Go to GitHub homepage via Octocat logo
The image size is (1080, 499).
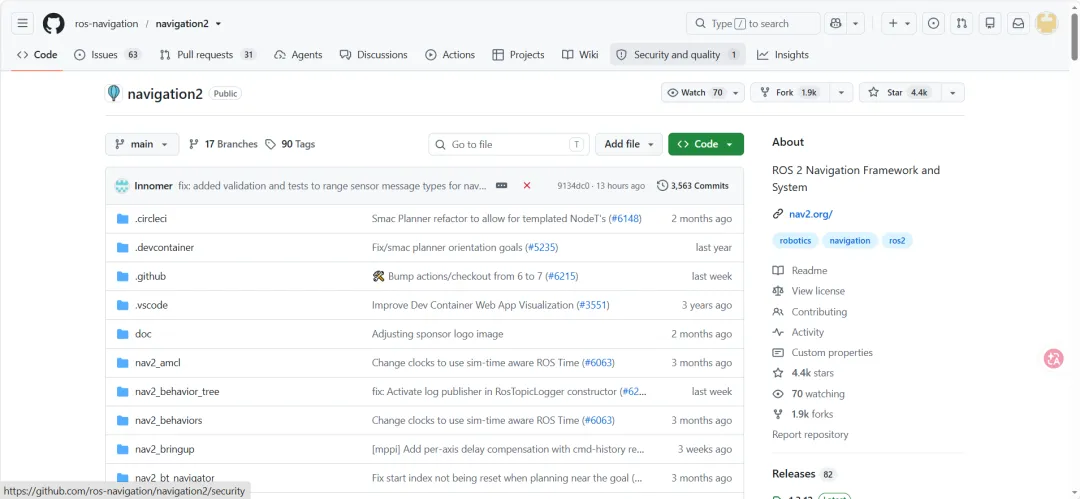pyautogui.click(x=54, y=23)
